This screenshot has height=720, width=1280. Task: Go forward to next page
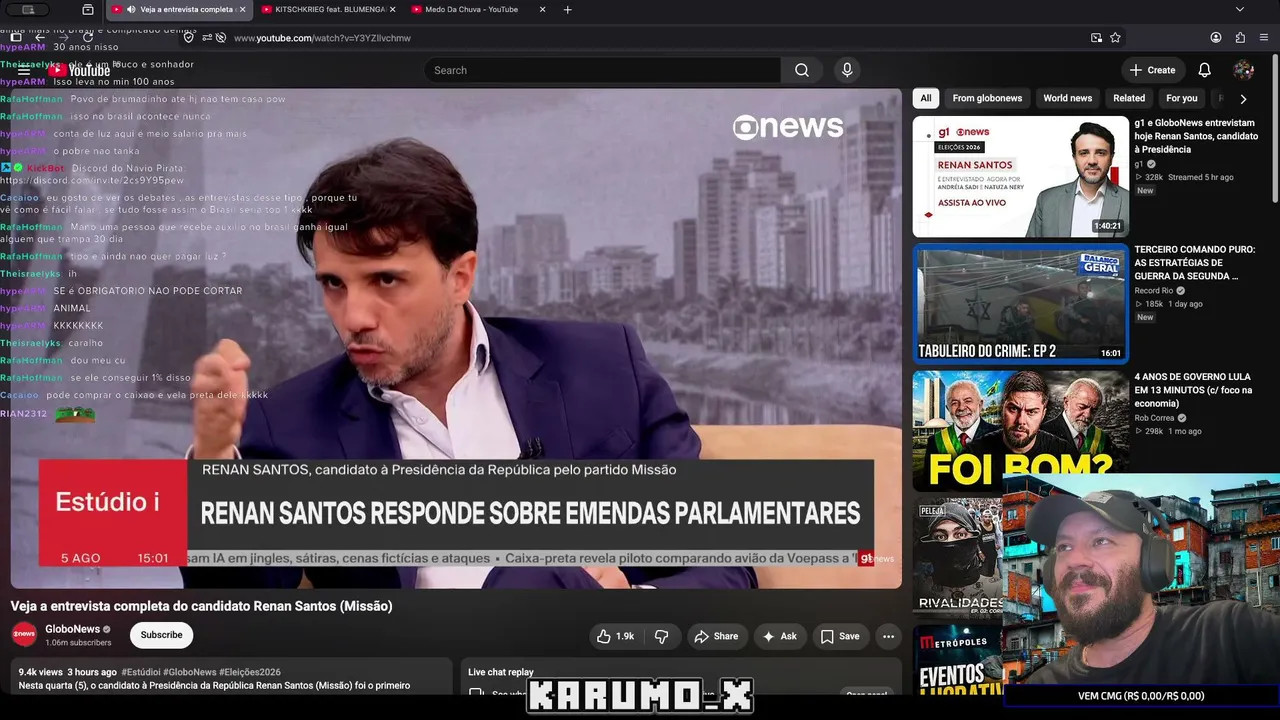click(64, 38)
